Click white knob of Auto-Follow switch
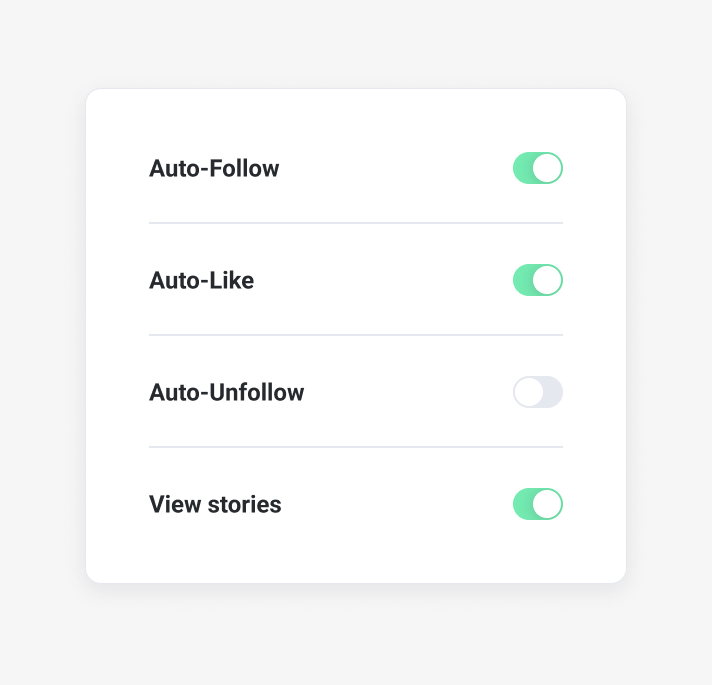Screen dimensions: 712x685 coord(547,168)
